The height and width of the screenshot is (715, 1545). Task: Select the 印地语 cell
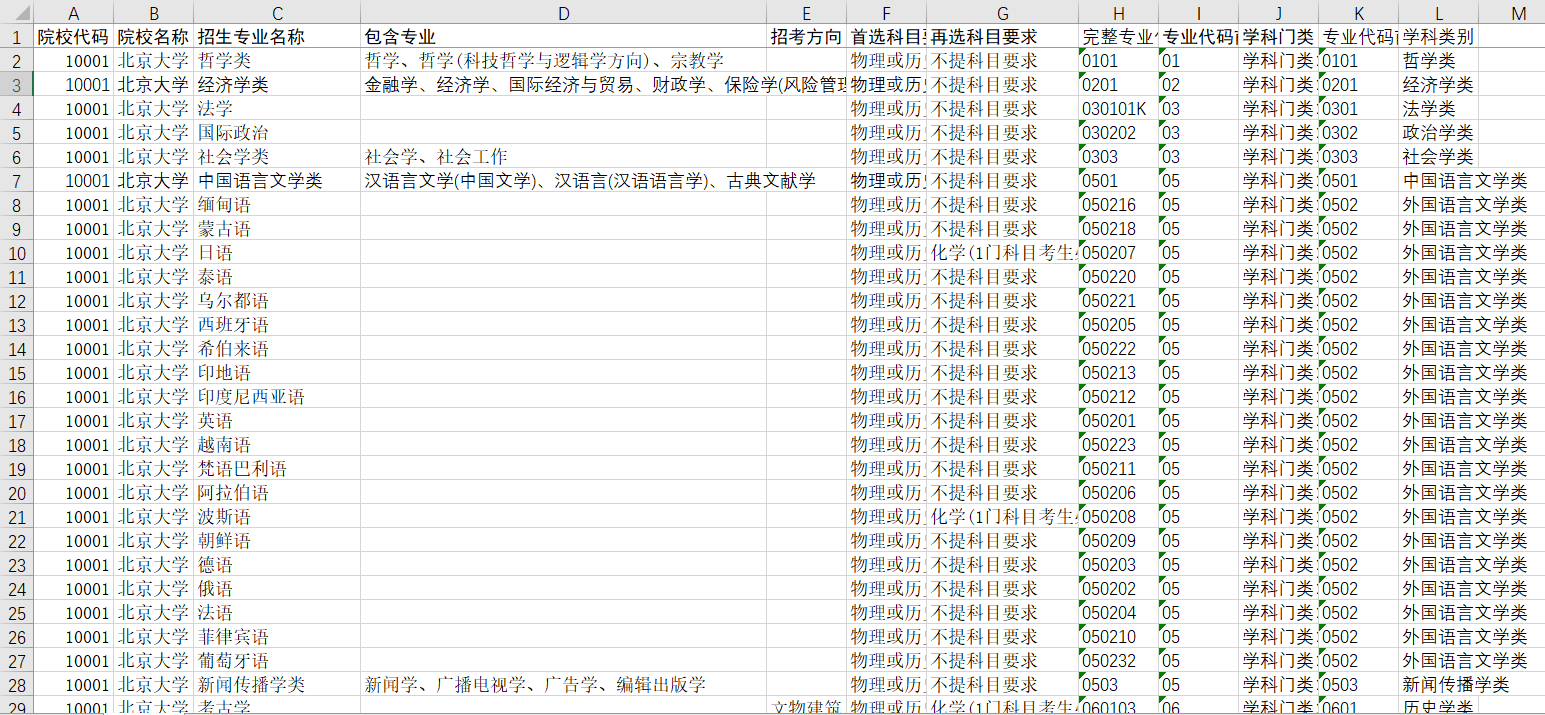click(277, 373)
